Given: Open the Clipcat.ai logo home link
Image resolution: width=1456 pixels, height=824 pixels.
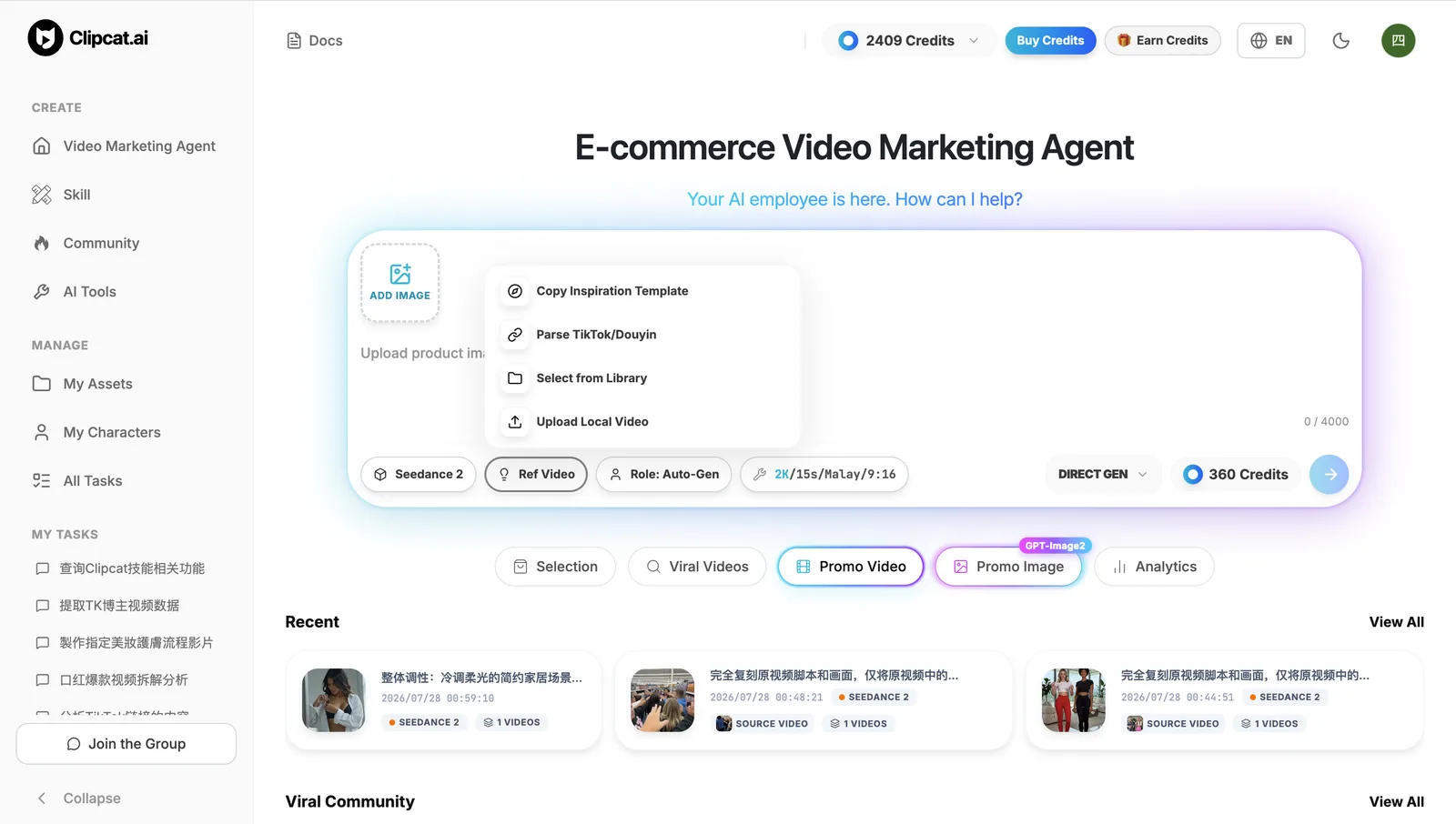Looking at the screenshot, I should pyautogui.click(x=87, y=38).
